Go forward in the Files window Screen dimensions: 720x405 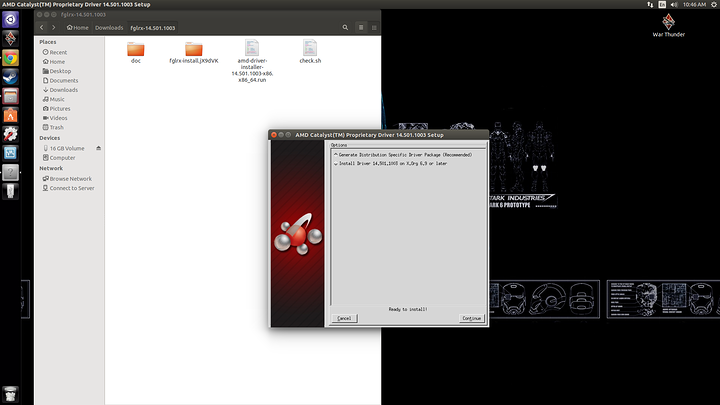point(53,28)
